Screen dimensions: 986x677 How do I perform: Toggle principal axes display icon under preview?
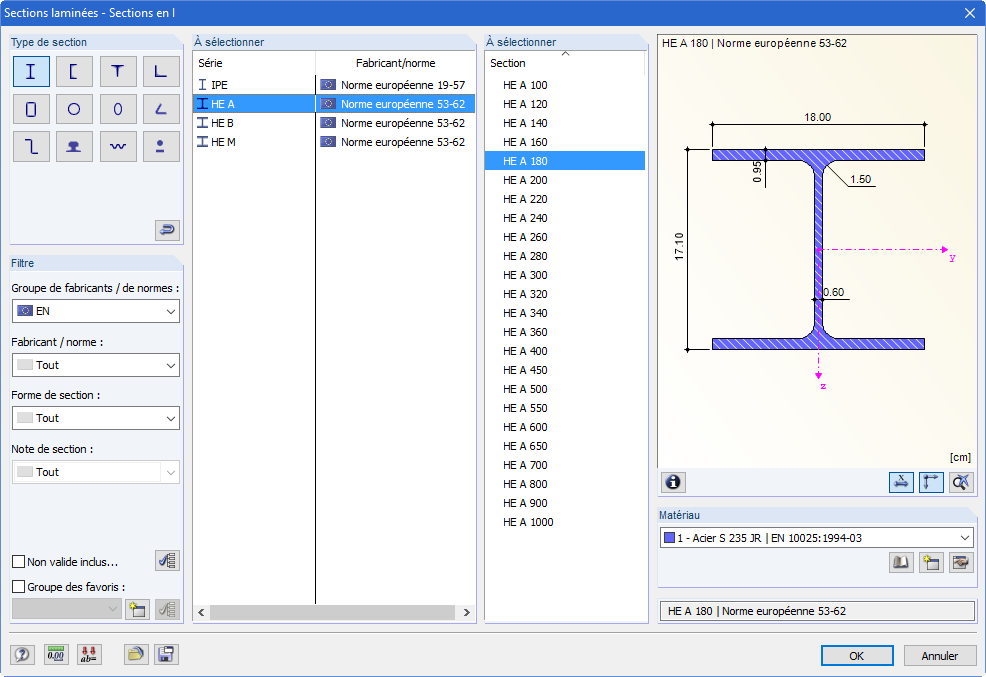point(931,482)
